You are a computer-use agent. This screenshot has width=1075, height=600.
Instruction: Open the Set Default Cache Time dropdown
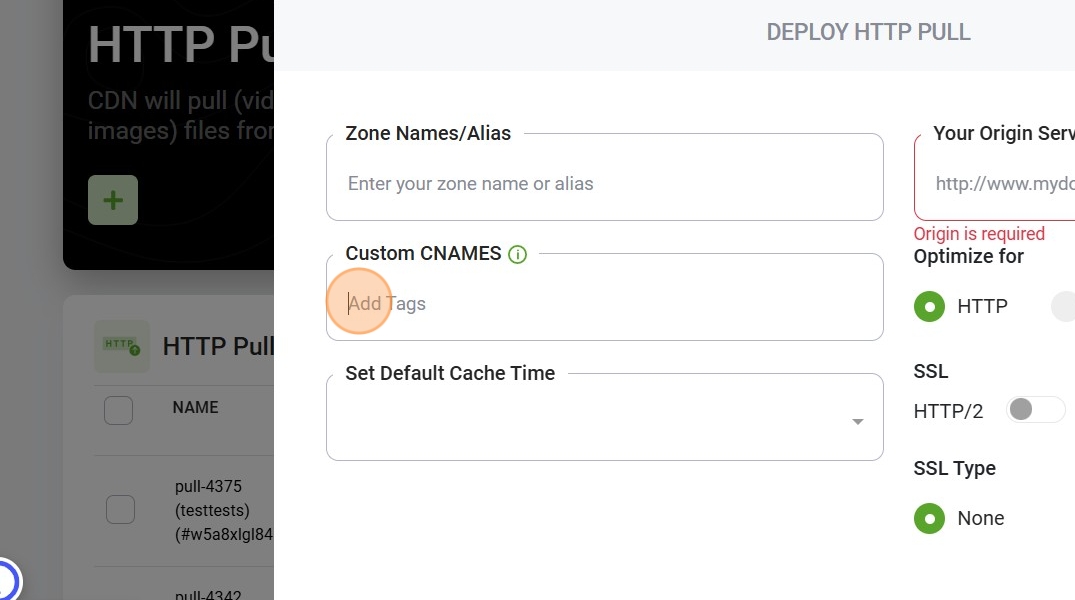click(x=605, y=417)
